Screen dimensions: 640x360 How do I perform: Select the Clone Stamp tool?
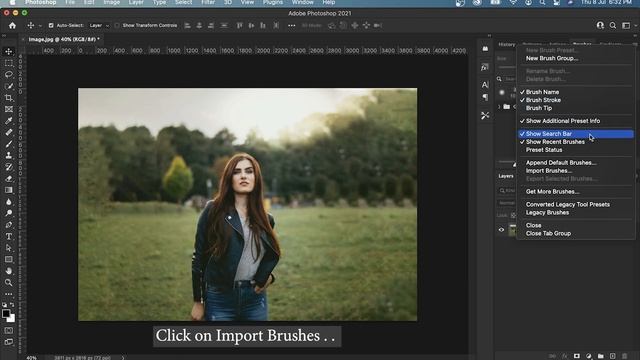[9, 156]
